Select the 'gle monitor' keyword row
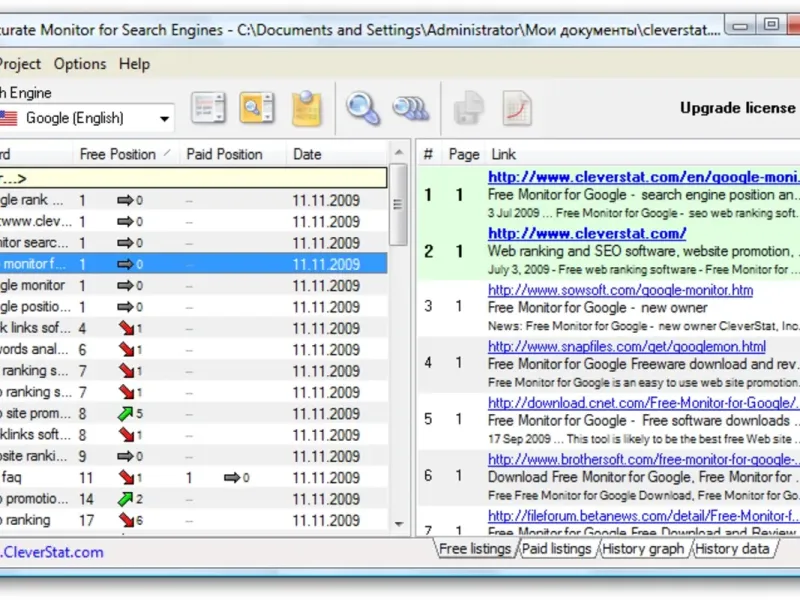Screen dimensions: 800x600 tap(194, 285)
